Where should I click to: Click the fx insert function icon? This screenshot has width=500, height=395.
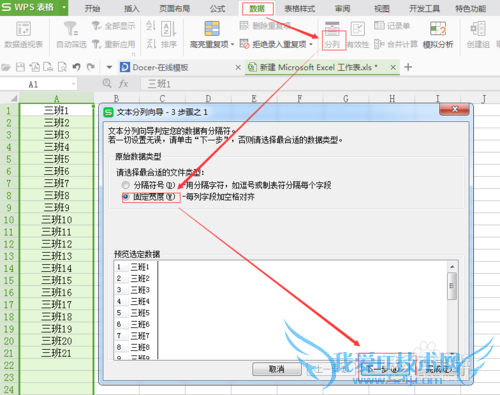coord(123,84)
